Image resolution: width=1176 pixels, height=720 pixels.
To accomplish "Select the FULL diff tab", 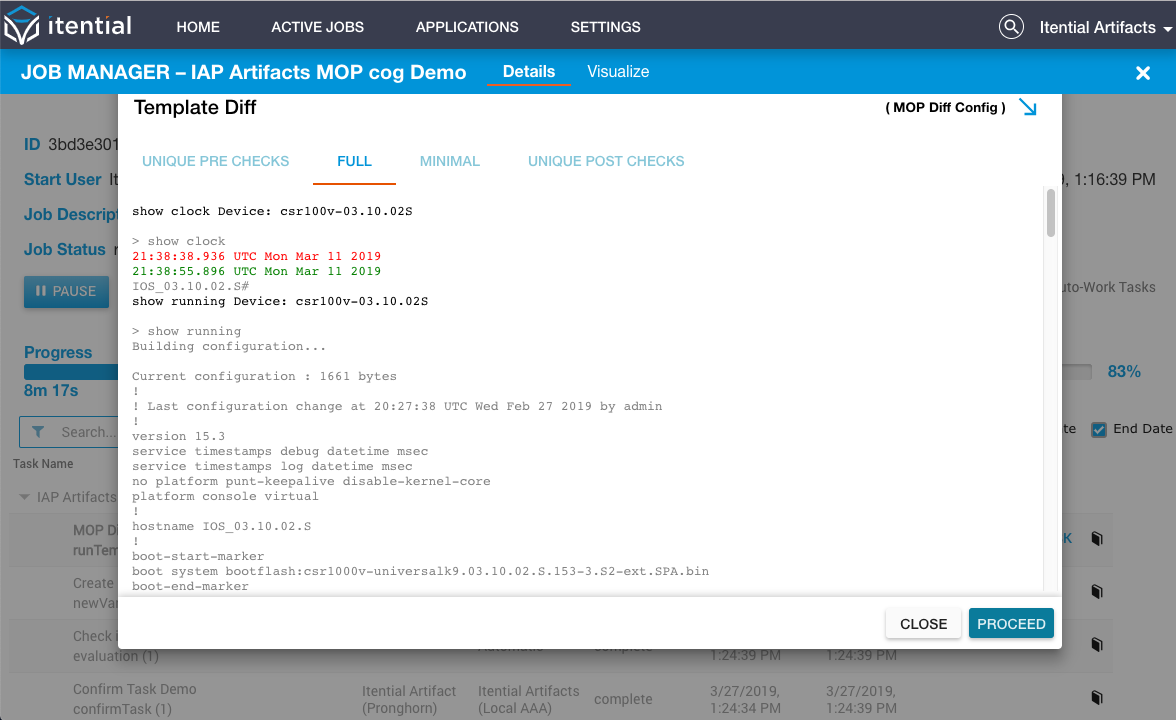I will click(x=354, y=161).
